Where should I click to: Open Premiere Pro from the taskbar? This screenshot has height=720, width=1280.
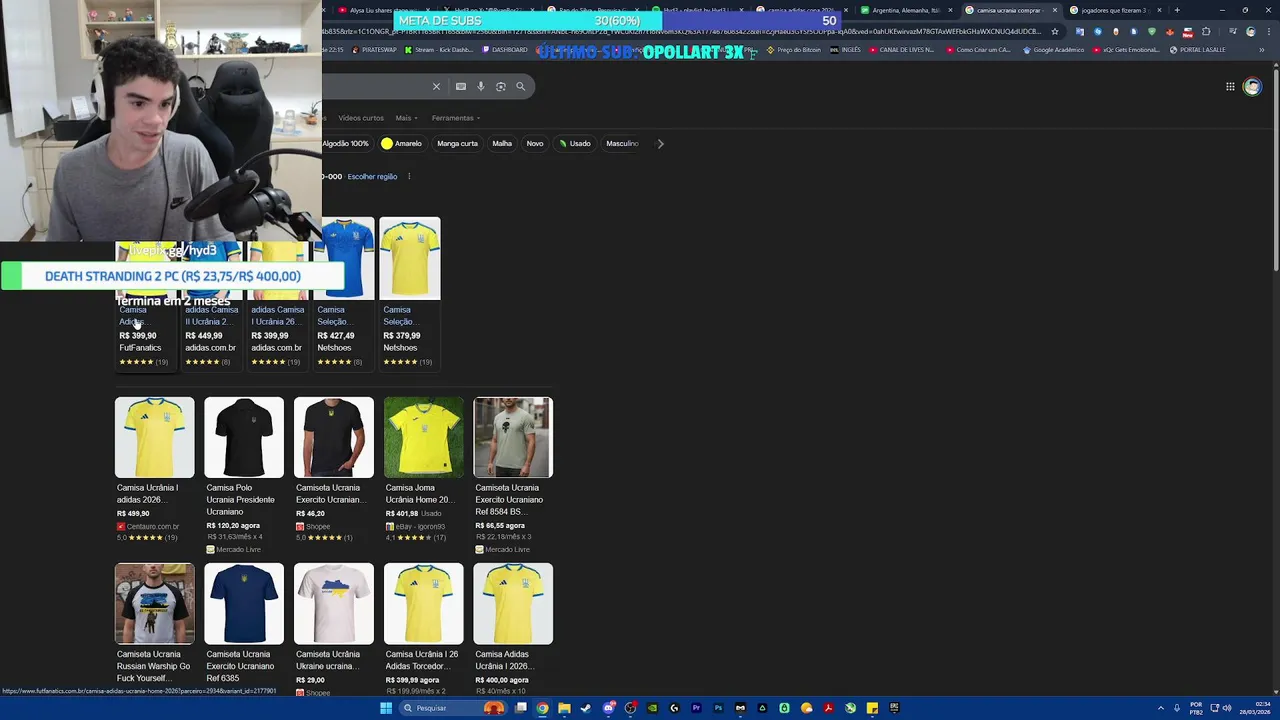(696, 708)
